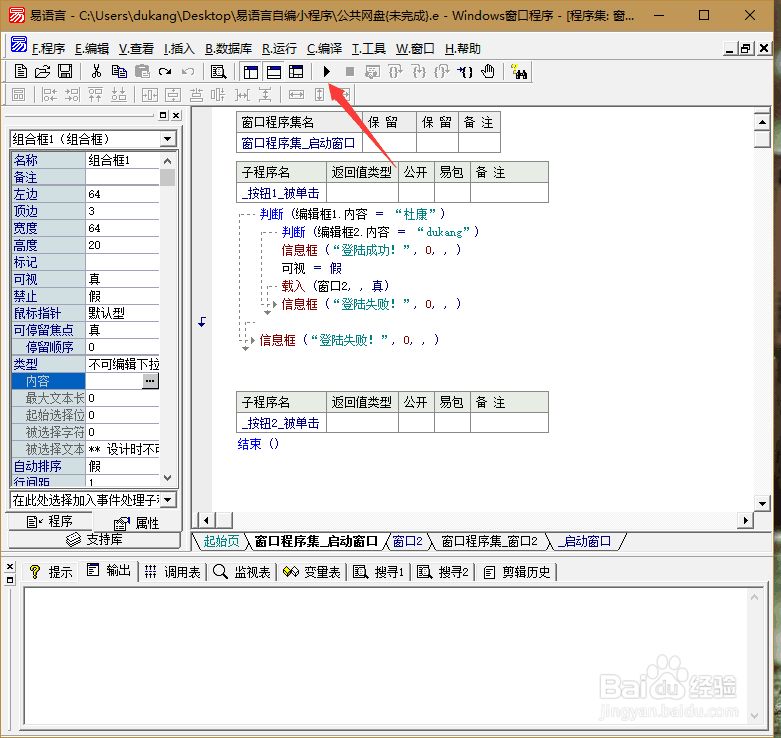The height and width of the screenshot is (738, 781).
Task: Create a new file with the New icon
Action: (x=20, y=72)
